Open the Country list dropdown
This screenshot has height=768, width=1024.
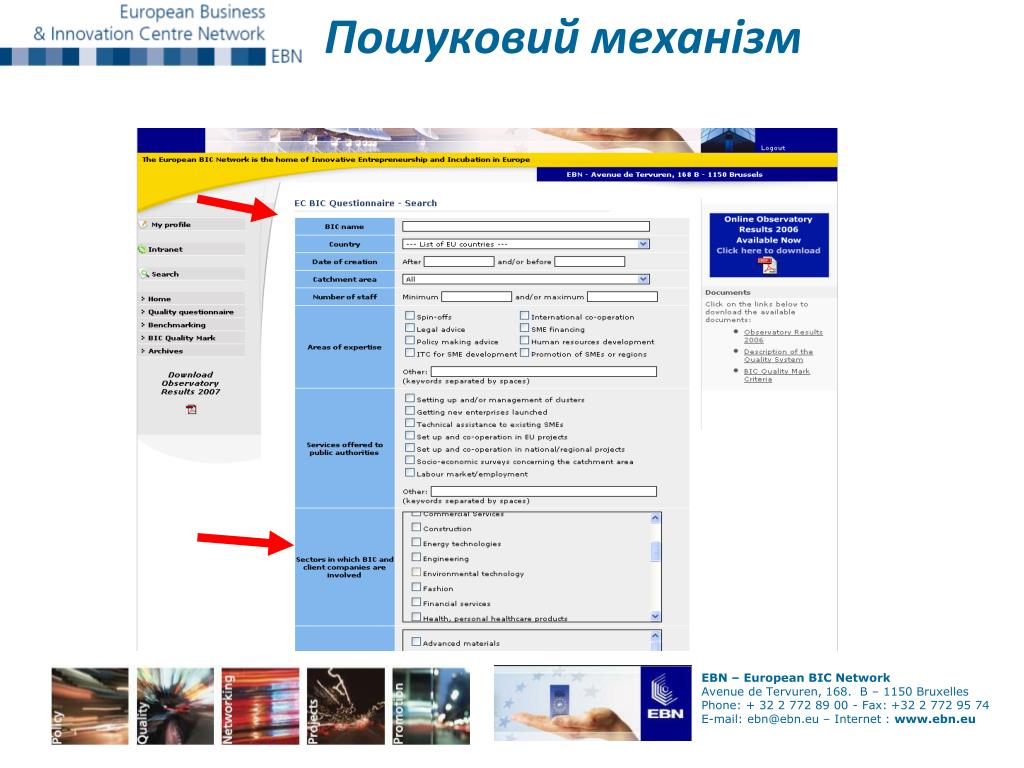click(x=526, y=244)
